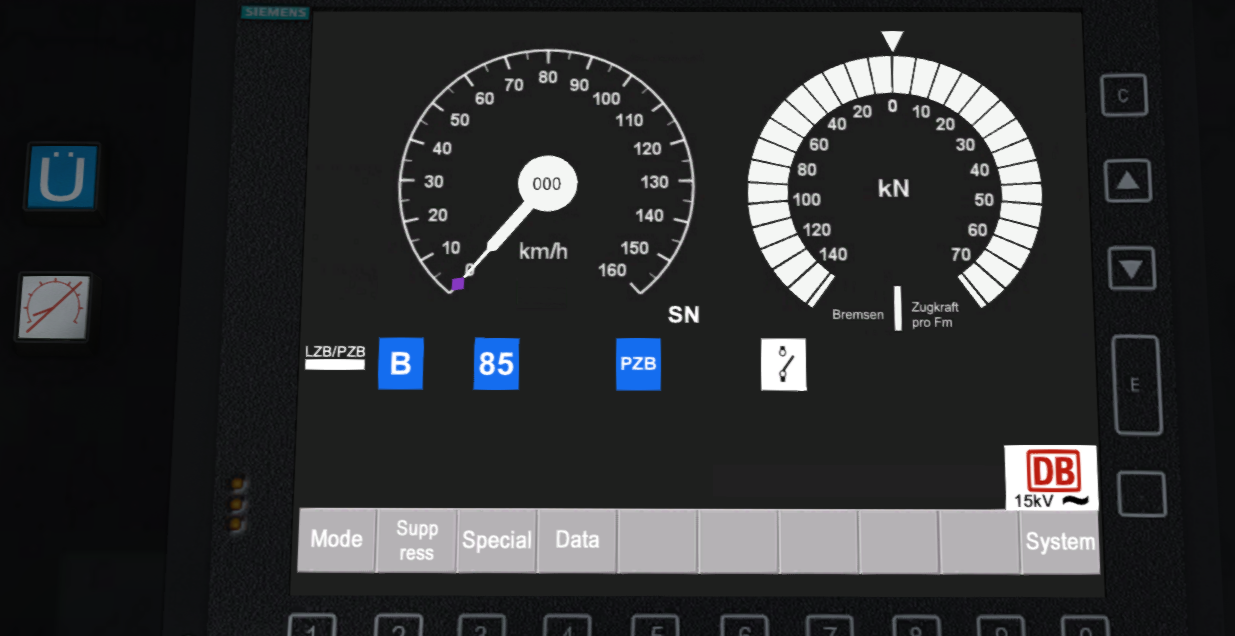Click the 140 mark on the brake scale

click(833, 254)
